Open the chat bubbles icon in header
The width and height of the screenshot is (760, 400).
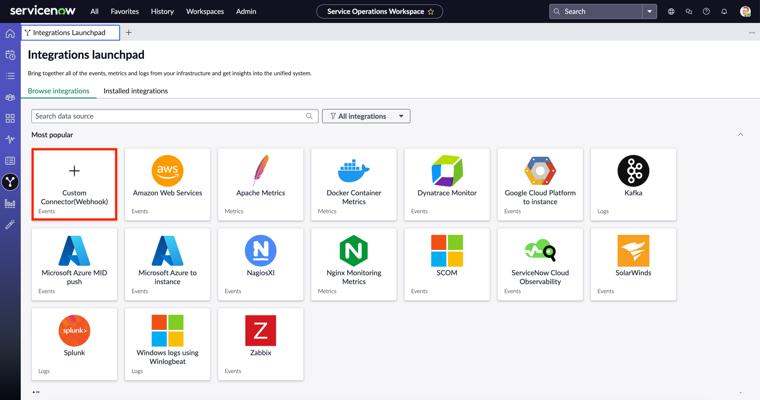pyautogui.click(x=689, y=12)
